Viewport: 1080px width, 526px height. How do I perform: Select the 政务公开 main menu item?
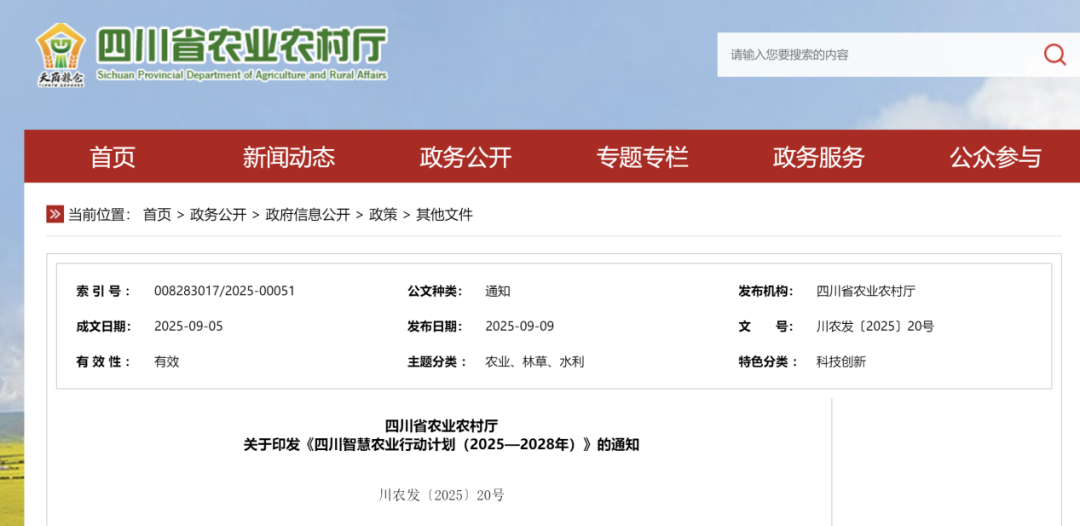465,157
